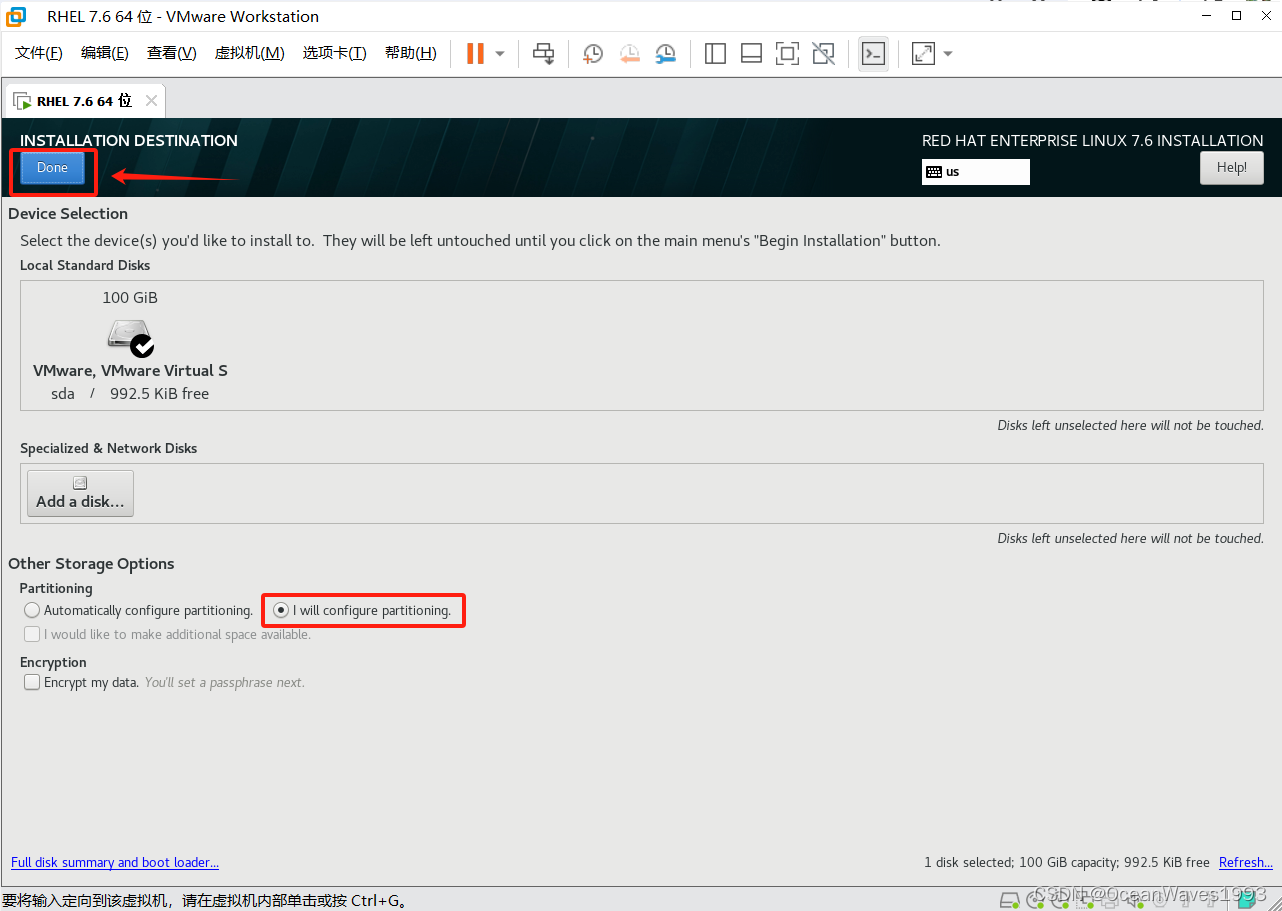The width and height of the screenshot is (1282, 911).
Task: Open the stretch display dropdown arrow
Action: (x=948, y=54)
